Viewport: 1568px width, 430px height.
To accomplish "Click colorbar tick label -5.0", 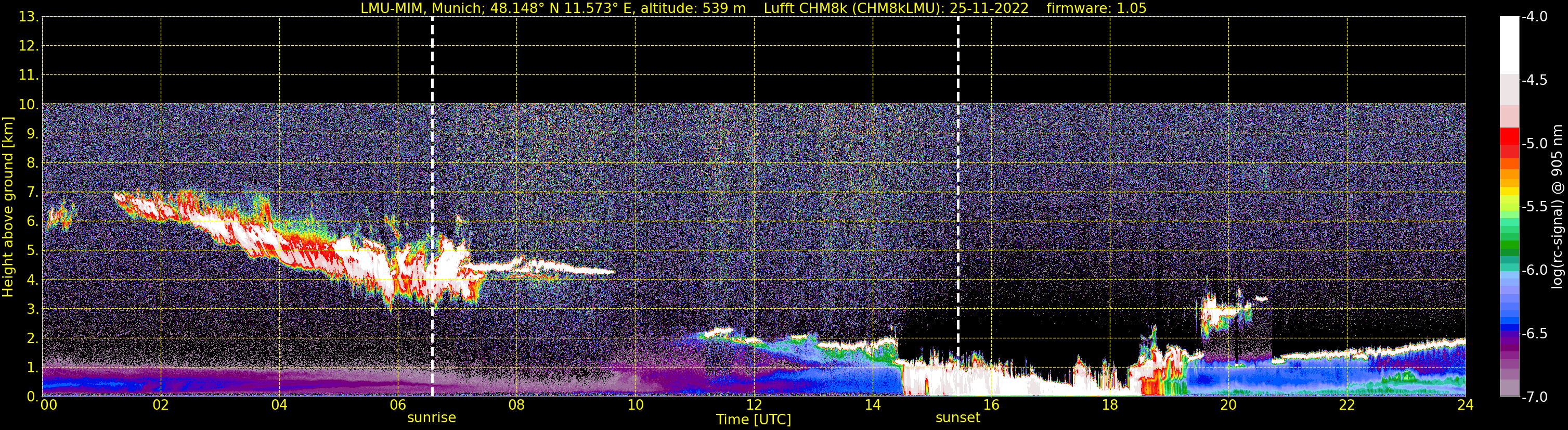I will click(1534, 144).
